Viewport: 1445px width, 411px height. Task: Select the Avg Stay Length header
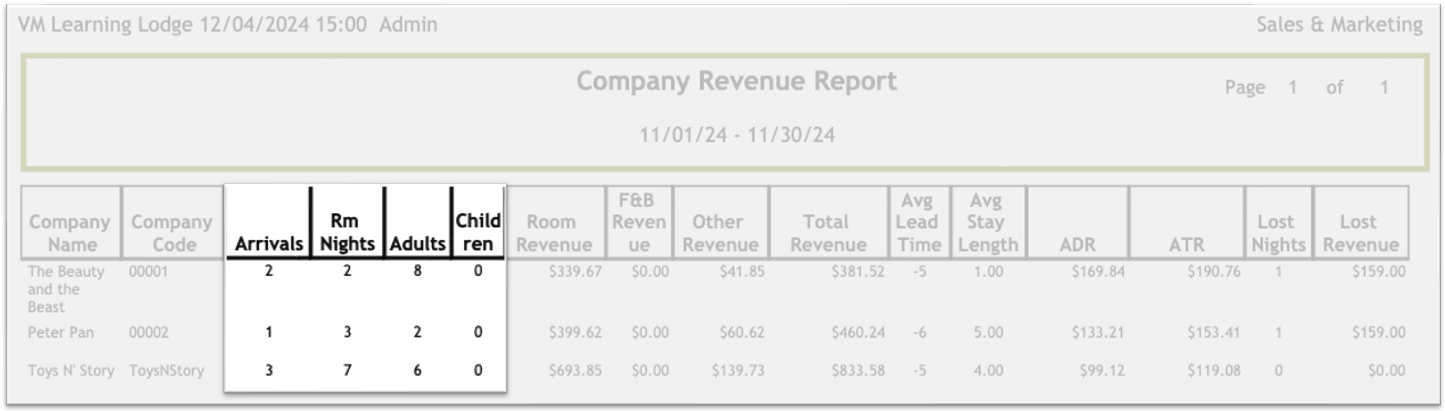986,222
